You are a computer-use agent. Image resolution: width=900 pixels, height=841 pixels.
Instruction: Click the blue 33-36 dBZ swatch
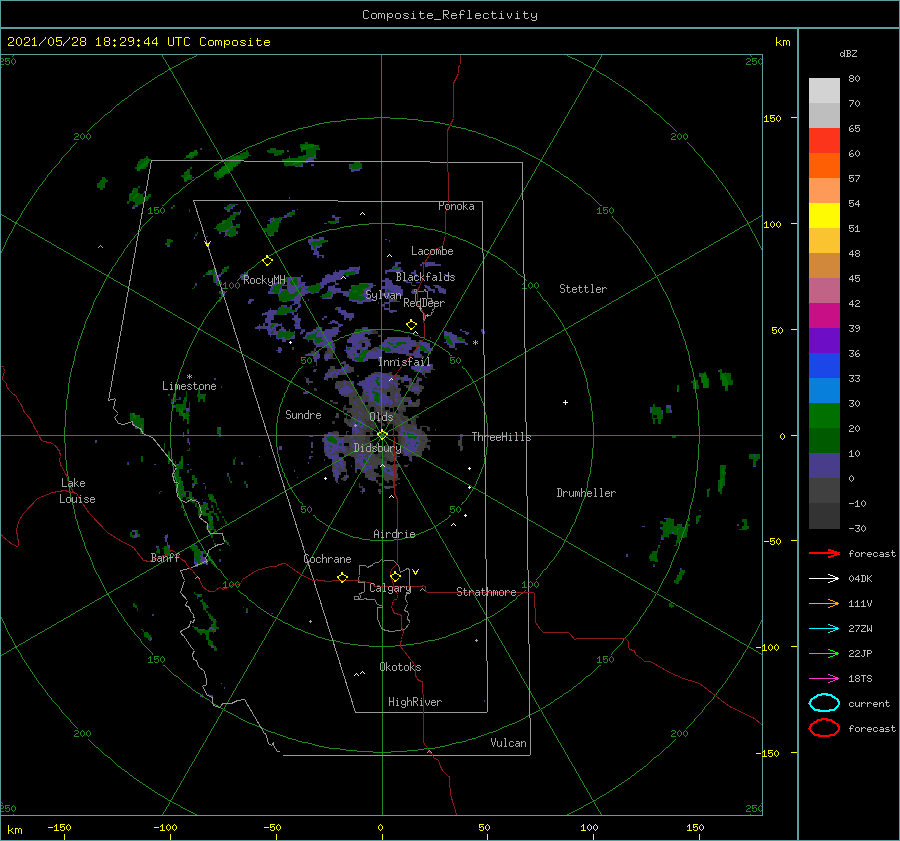[824, 366]
